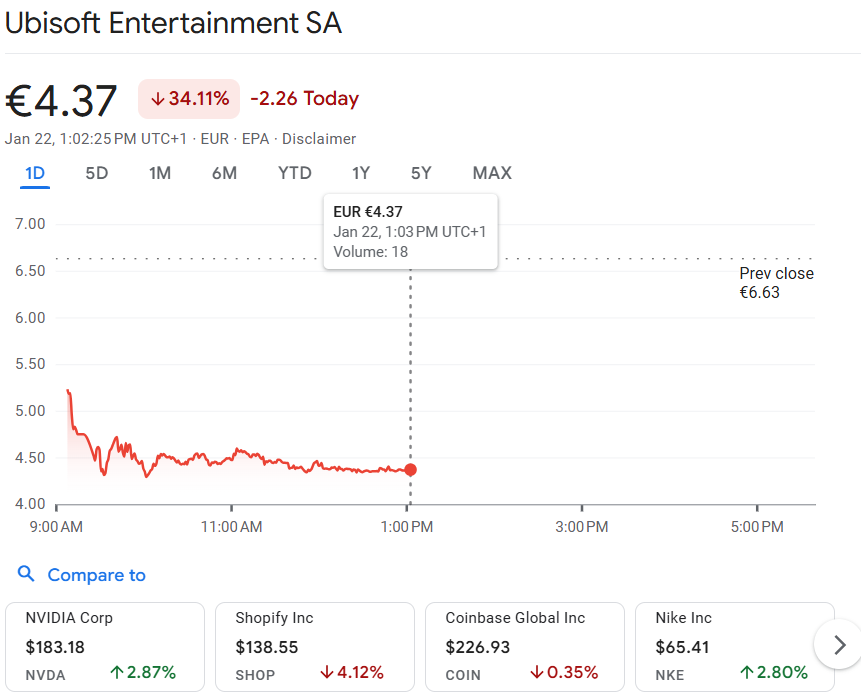The height and width of the screenshot is (697, 861).
Task: Click the Compare to link
Action: [96, 575]
